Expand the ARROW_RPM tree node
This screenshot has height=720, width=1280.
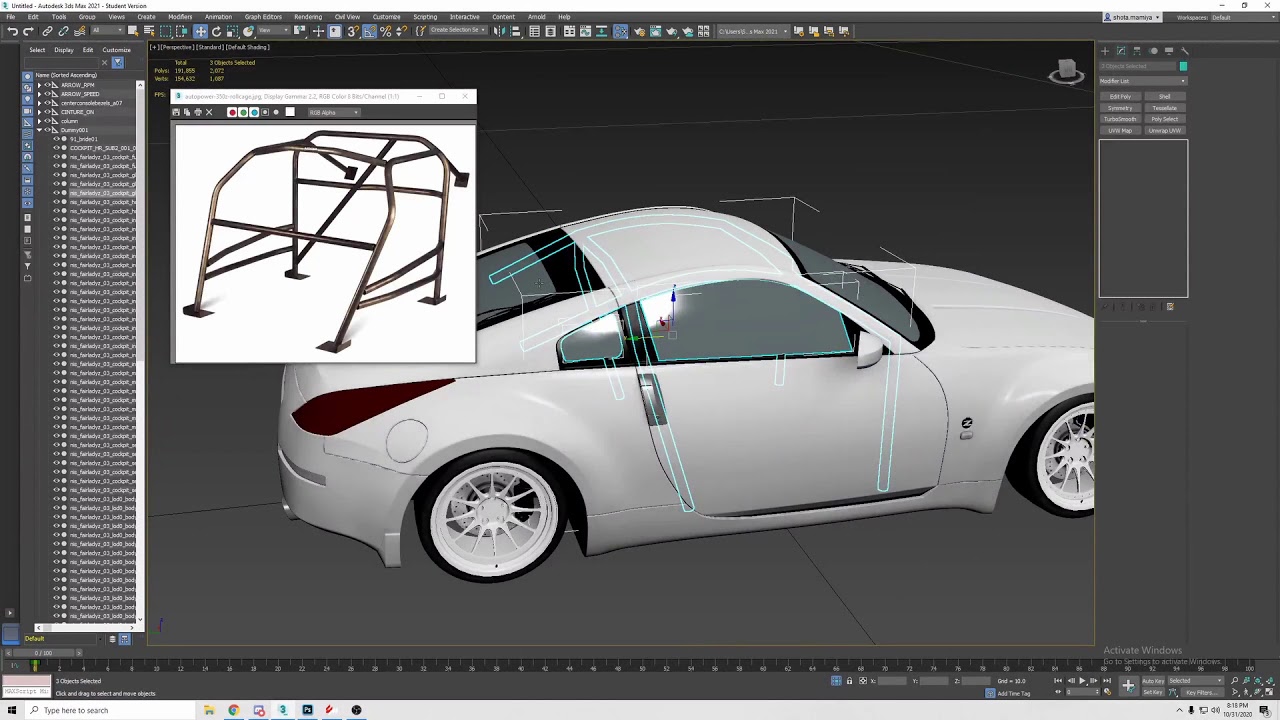click(x=39, y=85)
